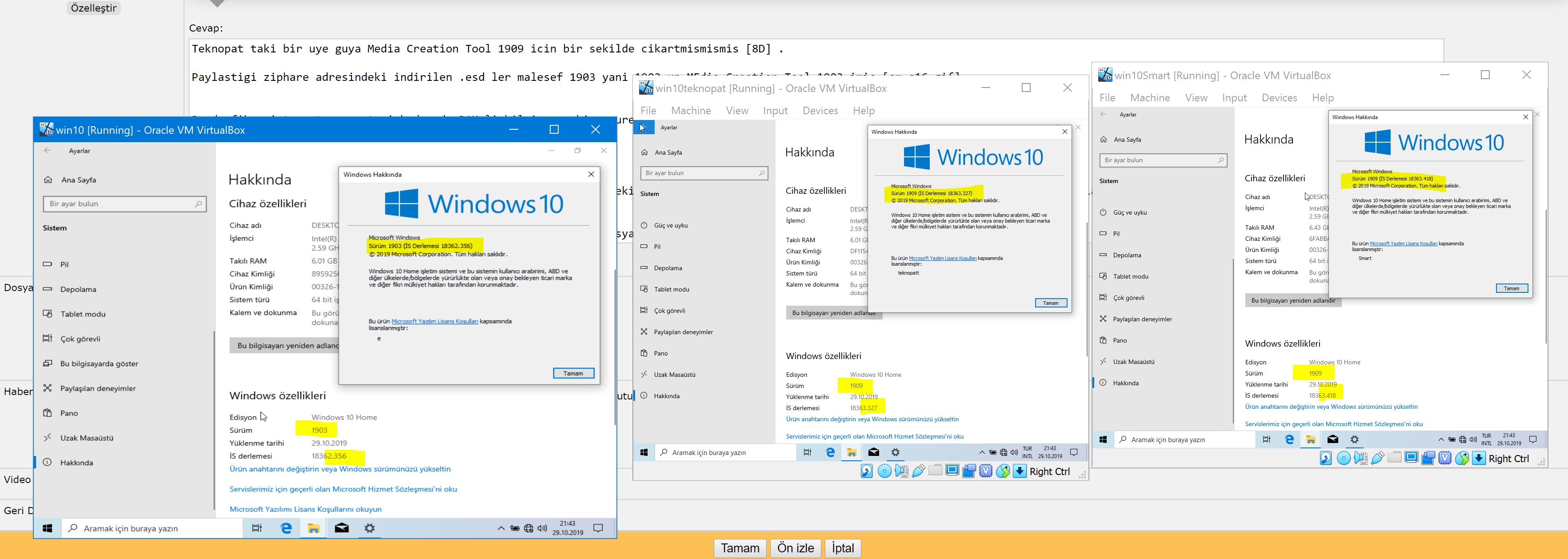Image resolution: width=1568 pixels, height=559 pixels.
Task: Click settings scrollbar in win10 VM window
Action: tap(214, 420)
